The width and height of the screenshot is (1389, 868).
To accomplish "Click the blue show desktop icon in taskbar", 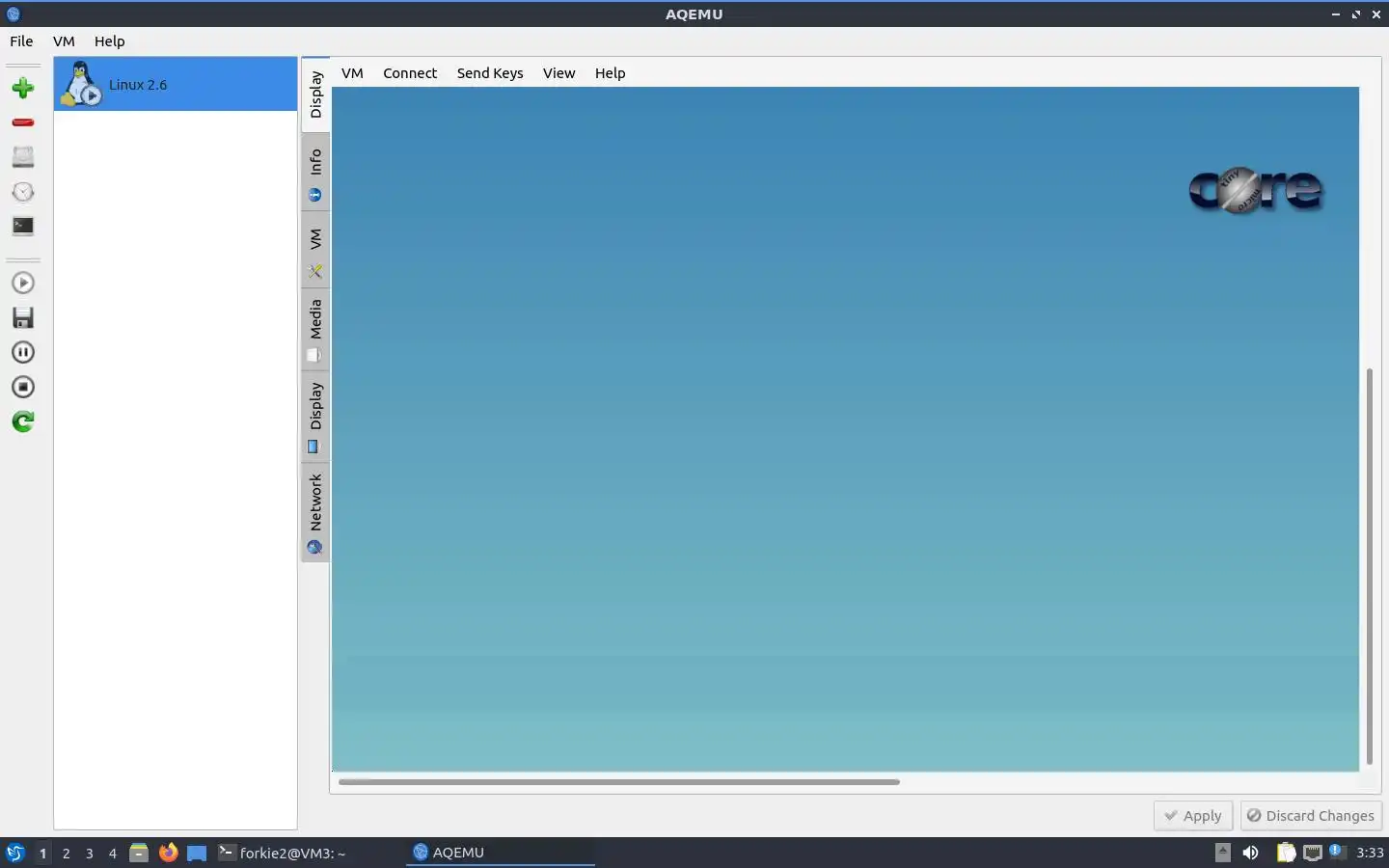I will point(197,853).
